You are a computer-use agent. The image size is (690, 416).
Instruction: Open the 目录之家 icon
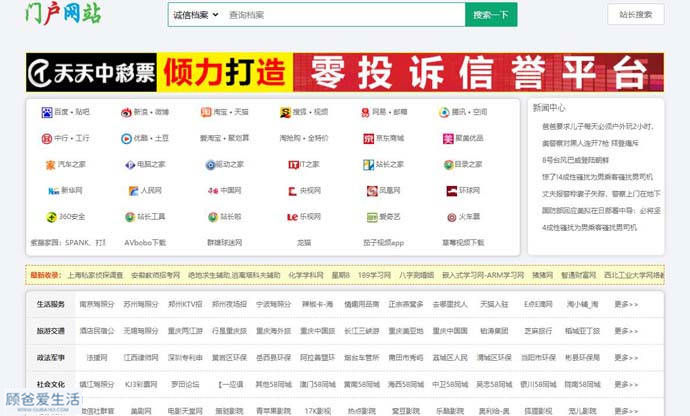pyautogui.click(x=448, y=165)
